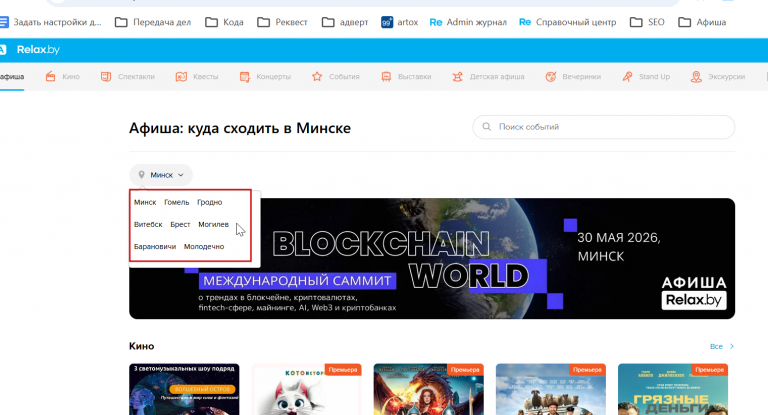This screenshot has width=768, height=415.
Task: Click the Все link in Кино section
Action: click(716, 346)
